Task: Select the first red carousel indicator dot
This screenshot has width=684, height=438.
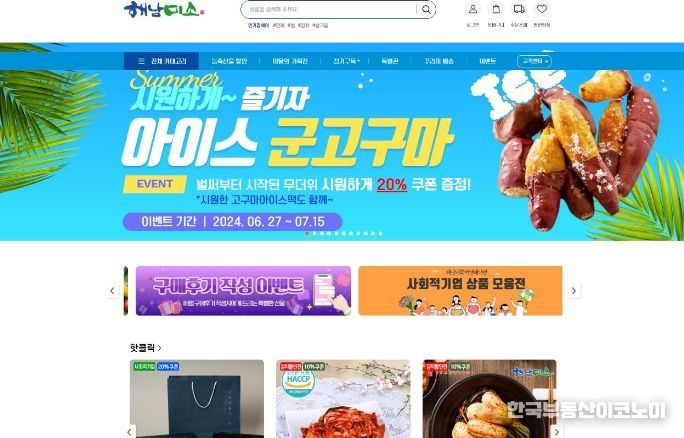Action: click(307, 233)
